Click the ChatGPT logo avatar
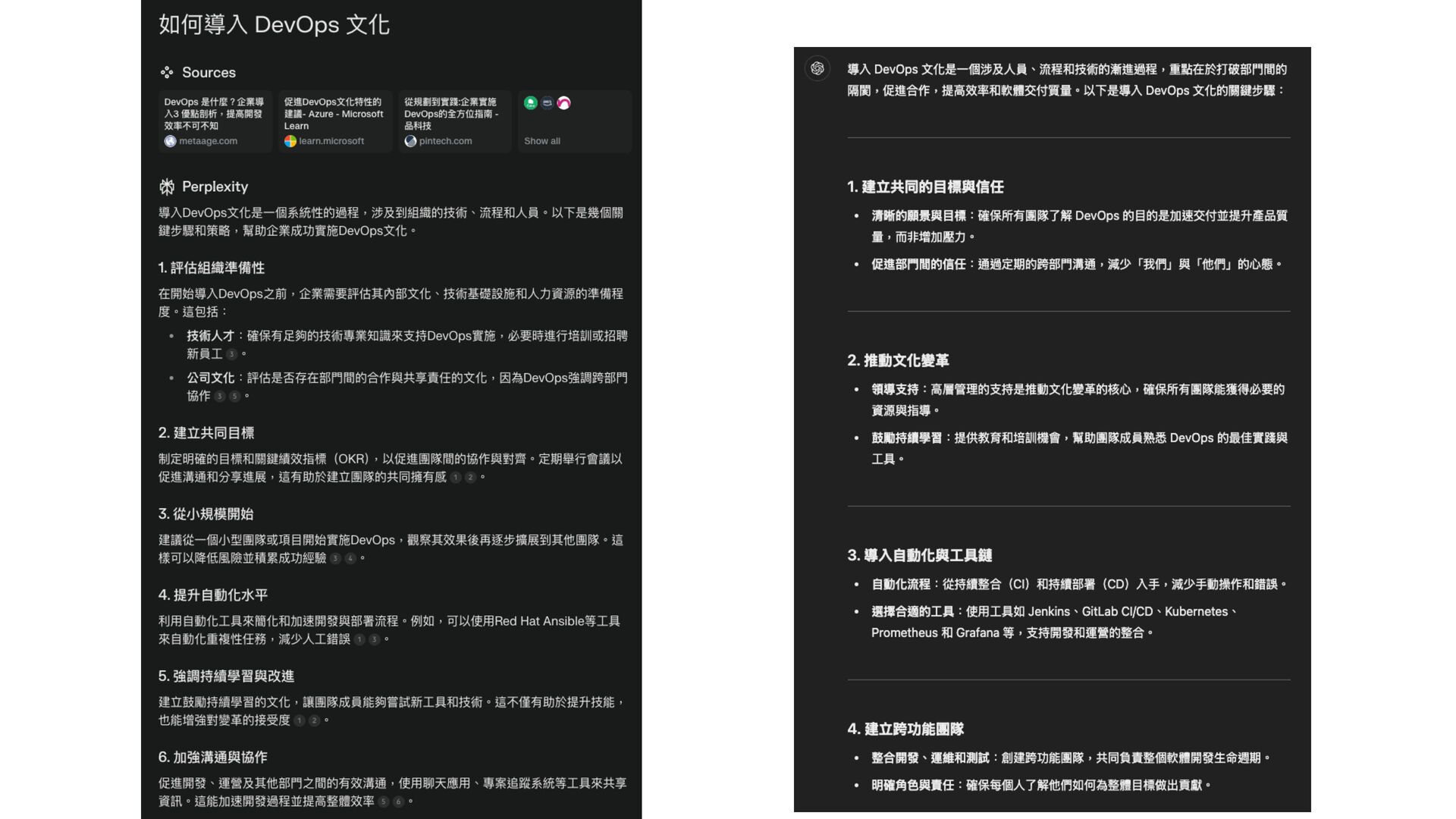The width and height of the screenshot is (1456, 819). coord(817,68)
